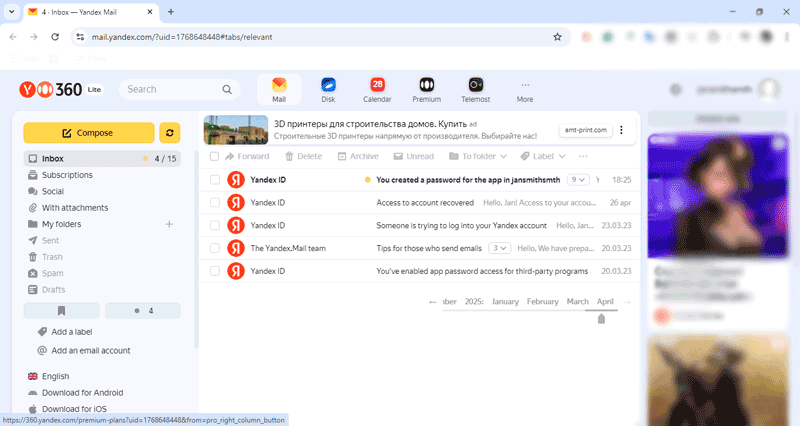Screen dimensions: 800x426
Task: Open the Premium service icon
Action: click(427, 90)
